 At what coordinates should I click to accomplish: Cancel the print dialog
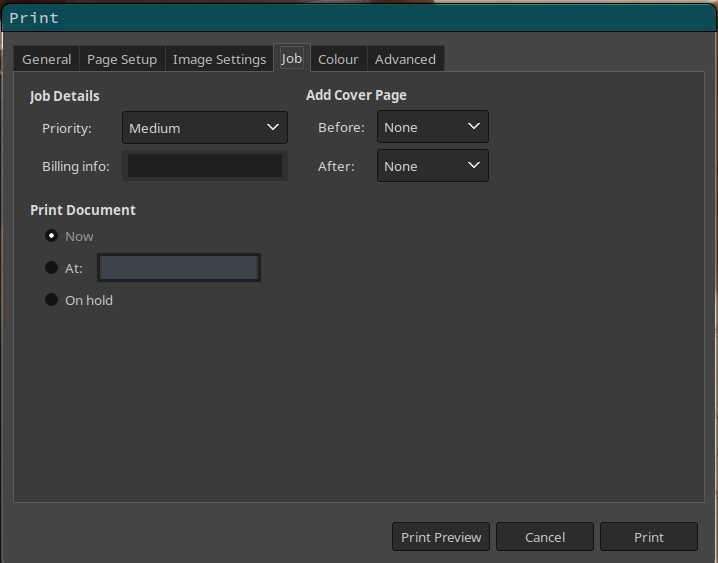click(545, 537)
